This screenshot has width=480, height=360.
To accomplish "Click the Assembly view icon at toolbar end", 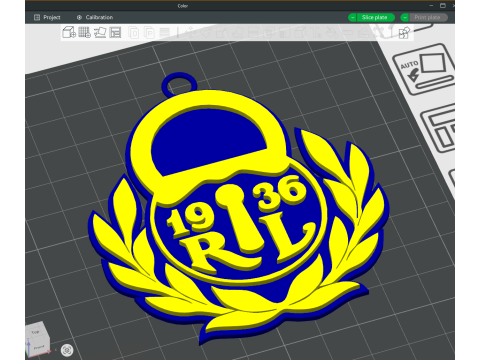I will (404, 33).
